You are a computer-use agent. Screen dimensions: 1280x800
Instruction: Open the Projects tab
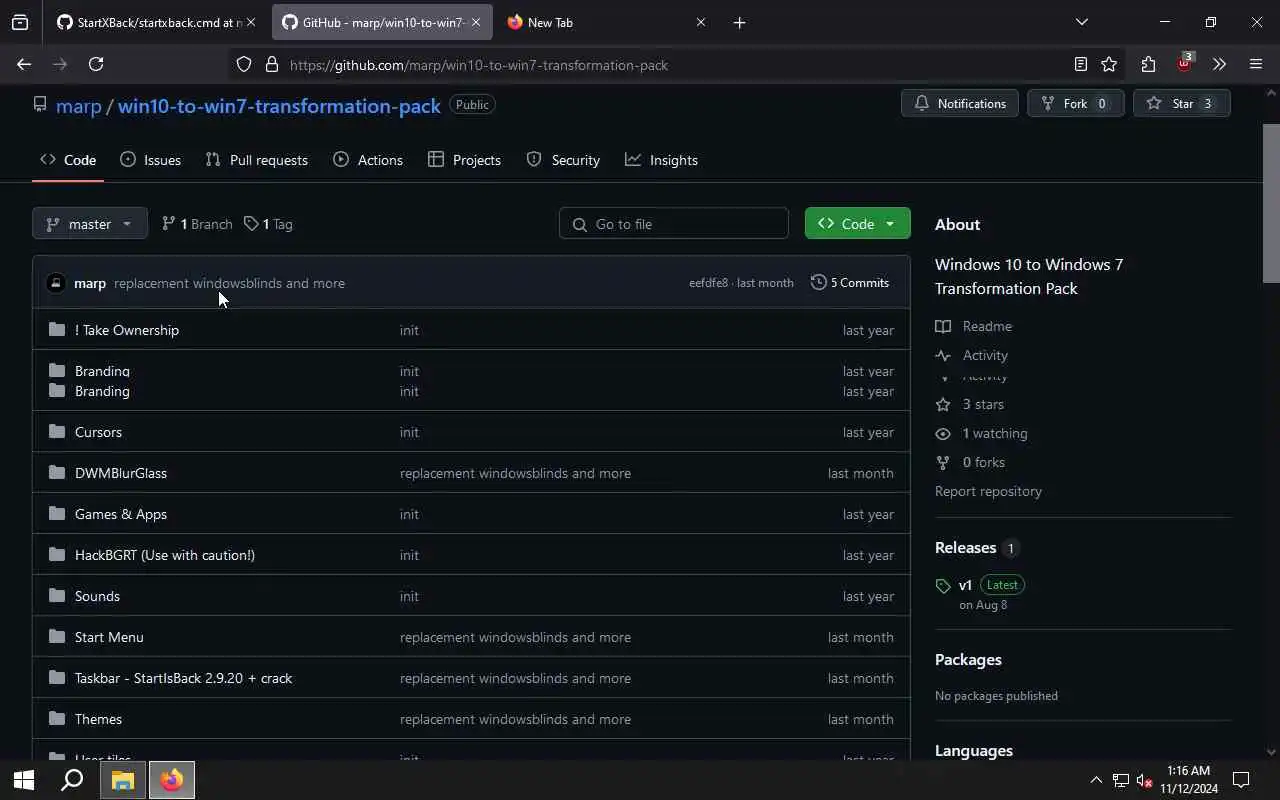tap(465, 160)
